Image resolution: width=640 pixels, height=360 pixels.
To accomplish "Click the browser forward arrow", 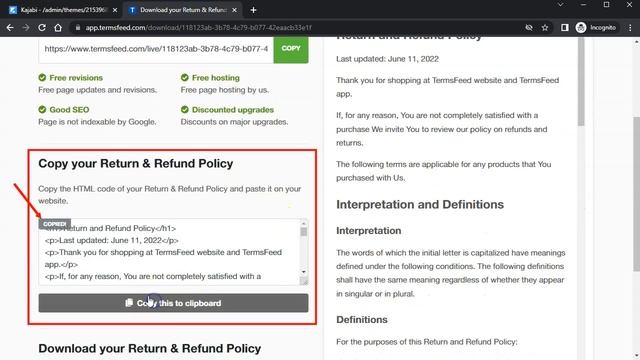I will (26, 28).
